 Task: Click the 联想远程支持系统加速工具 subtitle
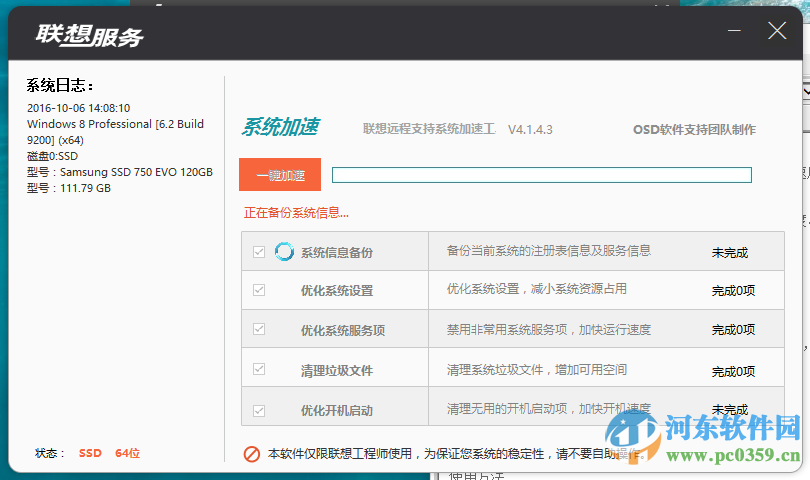[429, 129]
